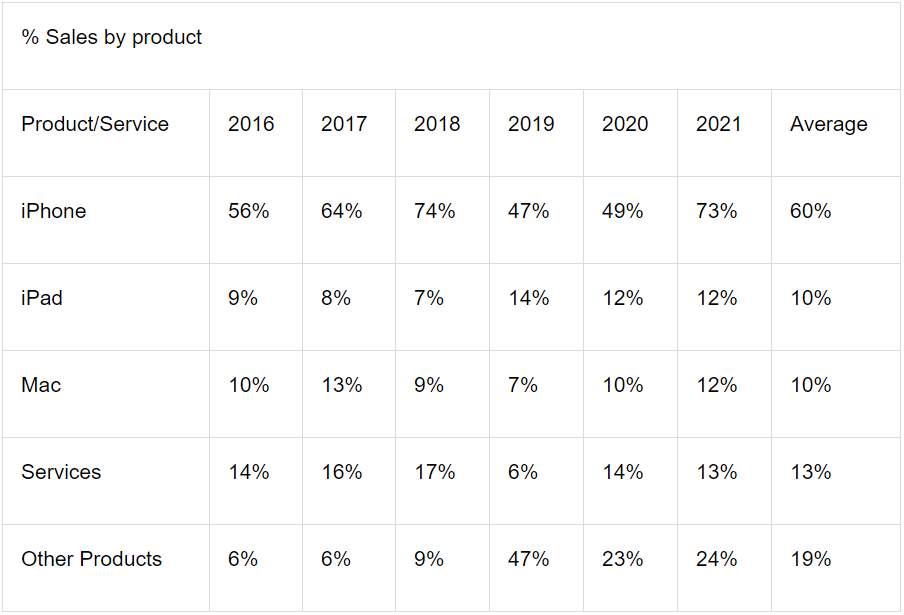Click Other Products' average cell of 19%

[811, 560]
